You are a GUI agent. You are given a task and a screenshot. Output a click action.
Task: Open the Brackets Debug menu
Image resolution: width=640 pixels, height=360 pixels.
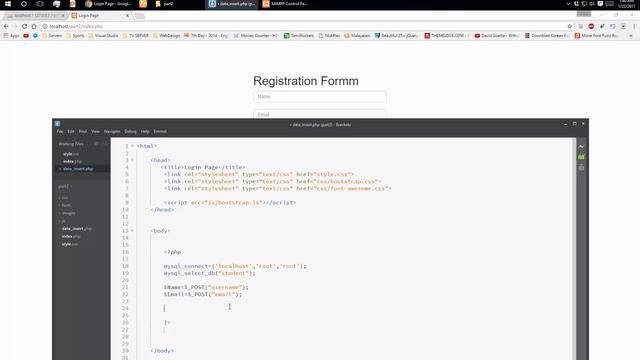click(130, 131)
